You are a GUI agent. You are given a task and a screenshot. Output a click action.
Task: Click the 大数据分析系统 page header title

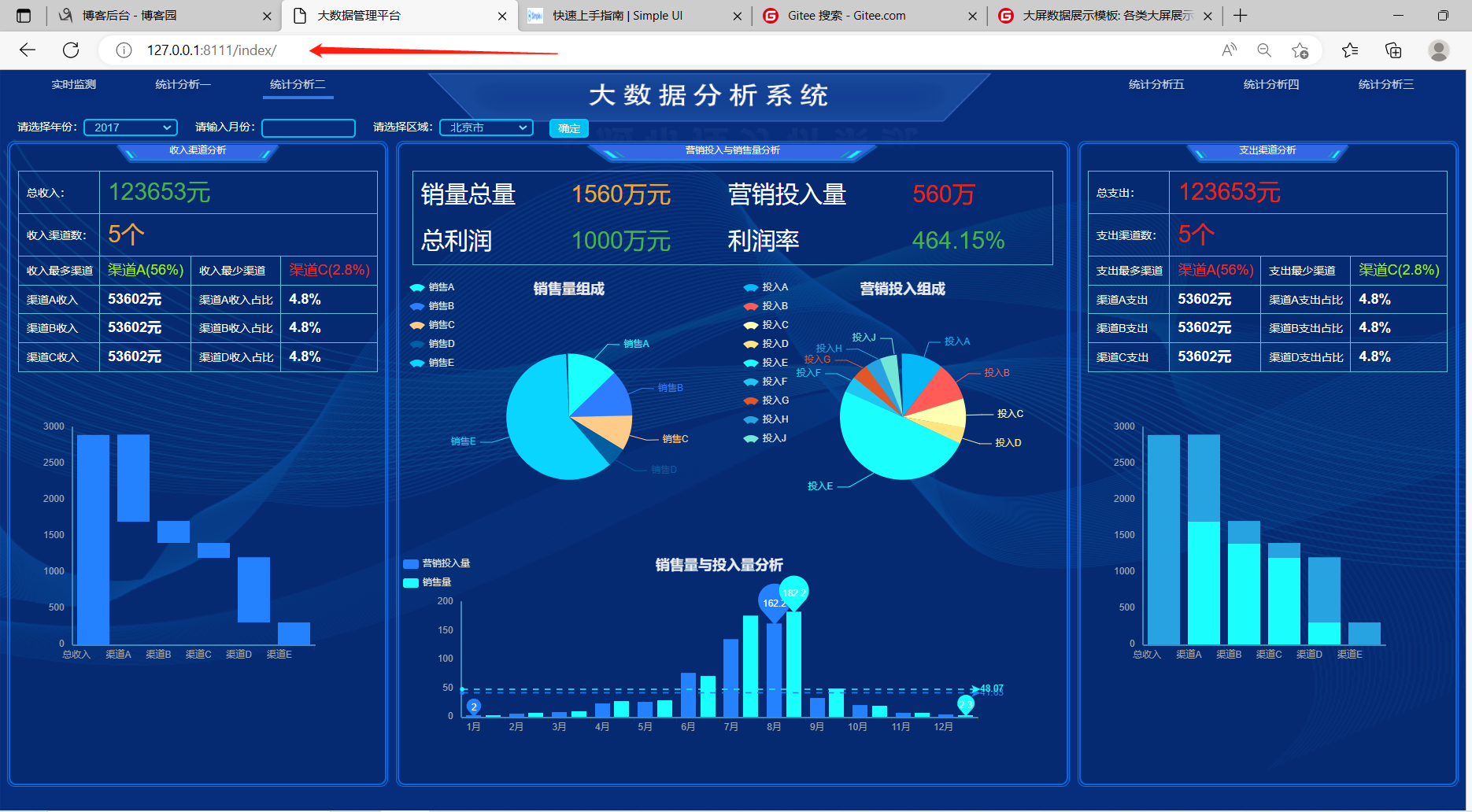(708, 95)
